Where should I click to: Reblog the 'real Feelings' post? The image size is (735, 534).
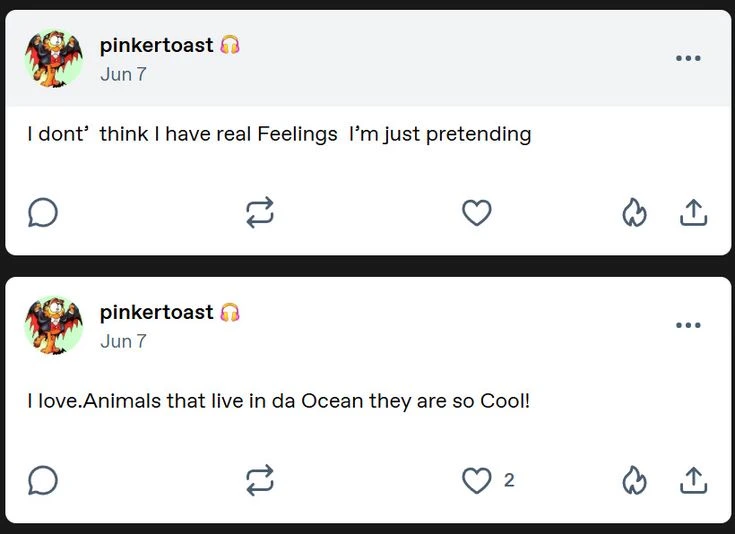260,212
